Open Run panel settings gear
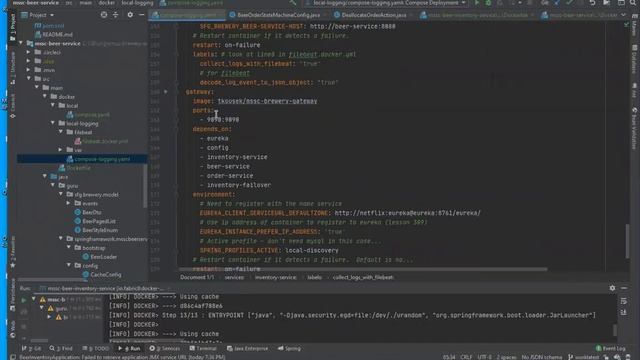Screen dimensions: 640x360 point(612,288)
